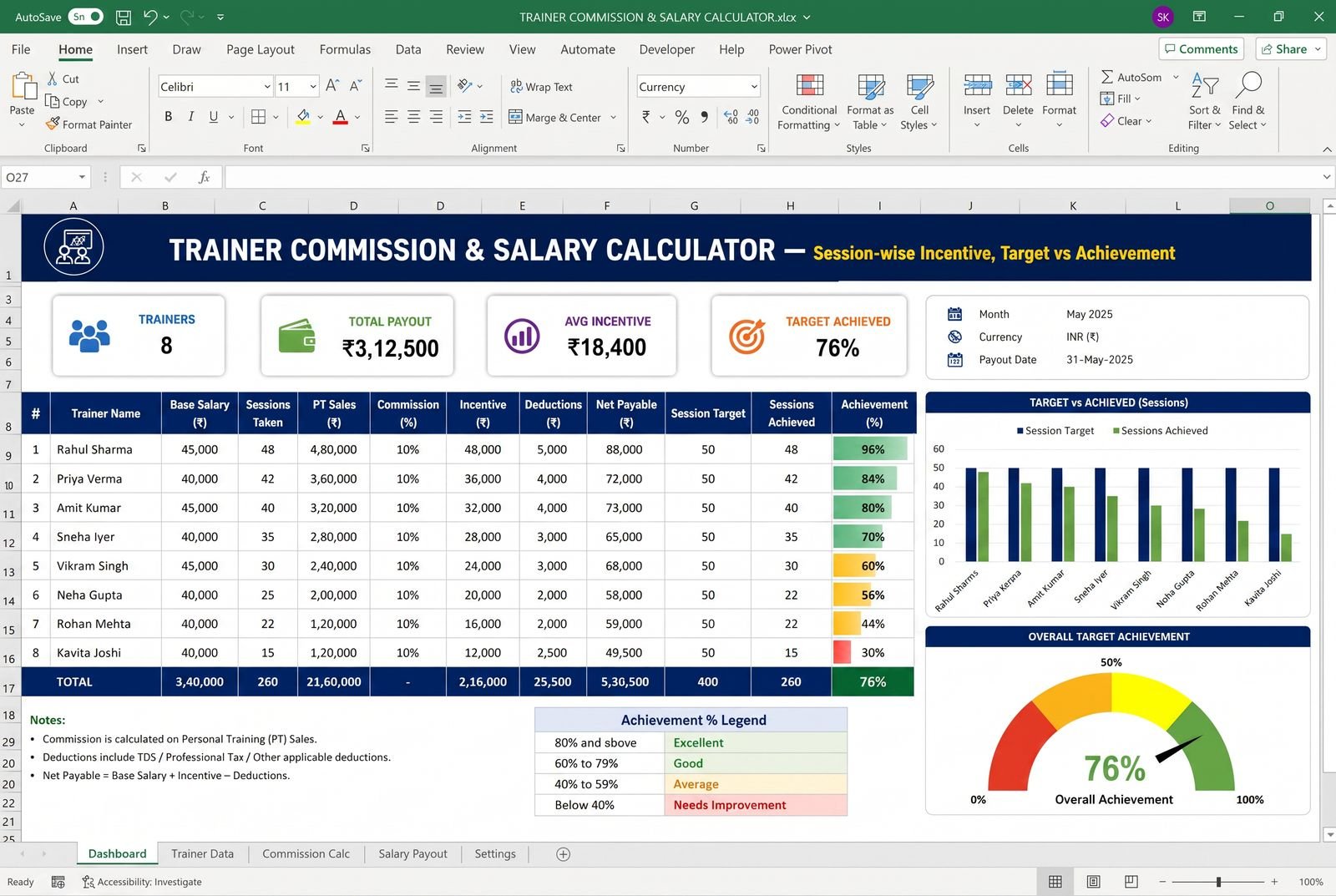
Task: Toggle Normal view button
Action: point(1055,882)
